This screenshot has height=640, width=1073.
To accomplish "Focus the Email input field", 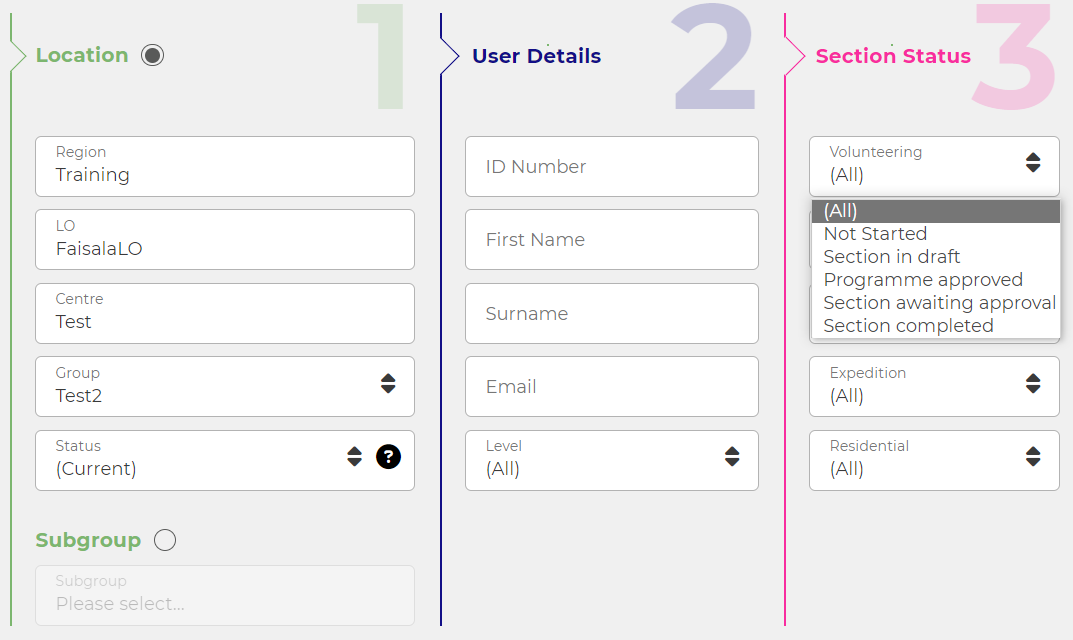I will (x=612, y=387).
